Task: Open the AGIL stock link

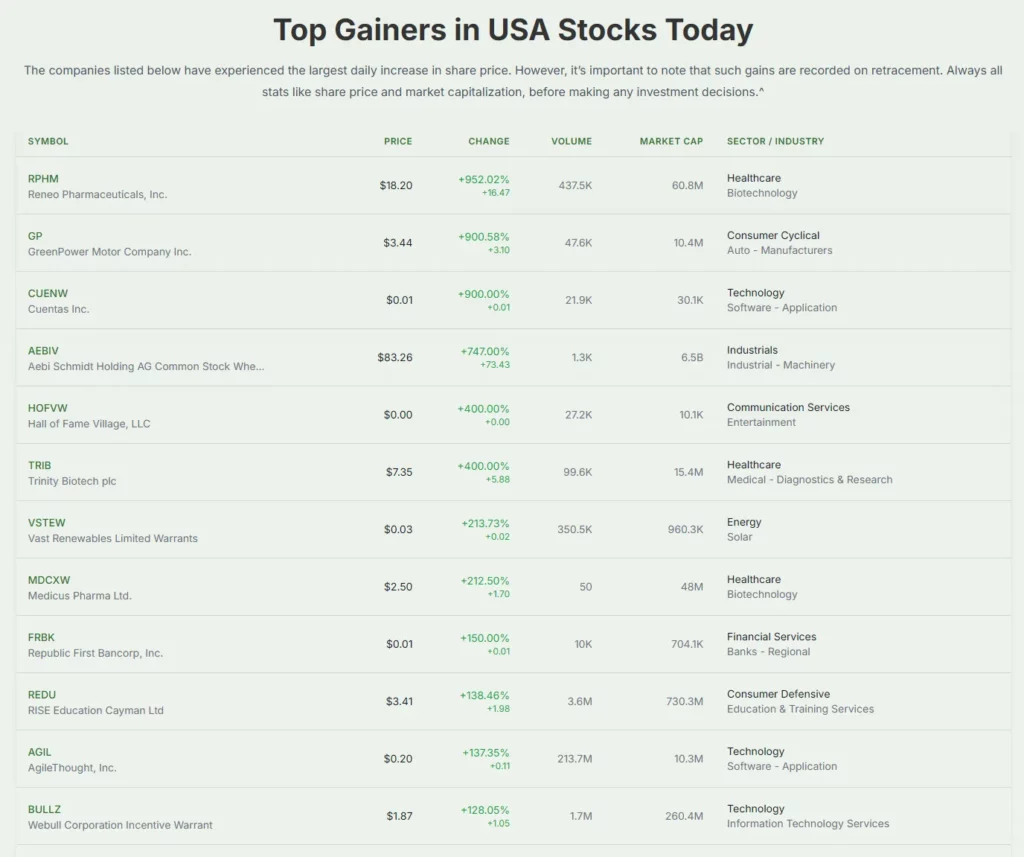Action: click(40, 752)
